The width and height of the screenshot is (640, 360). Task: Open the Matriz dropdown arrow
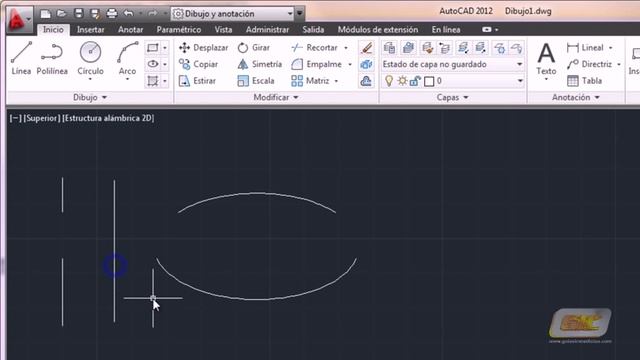pyautogui.click(x=336, y=81)
